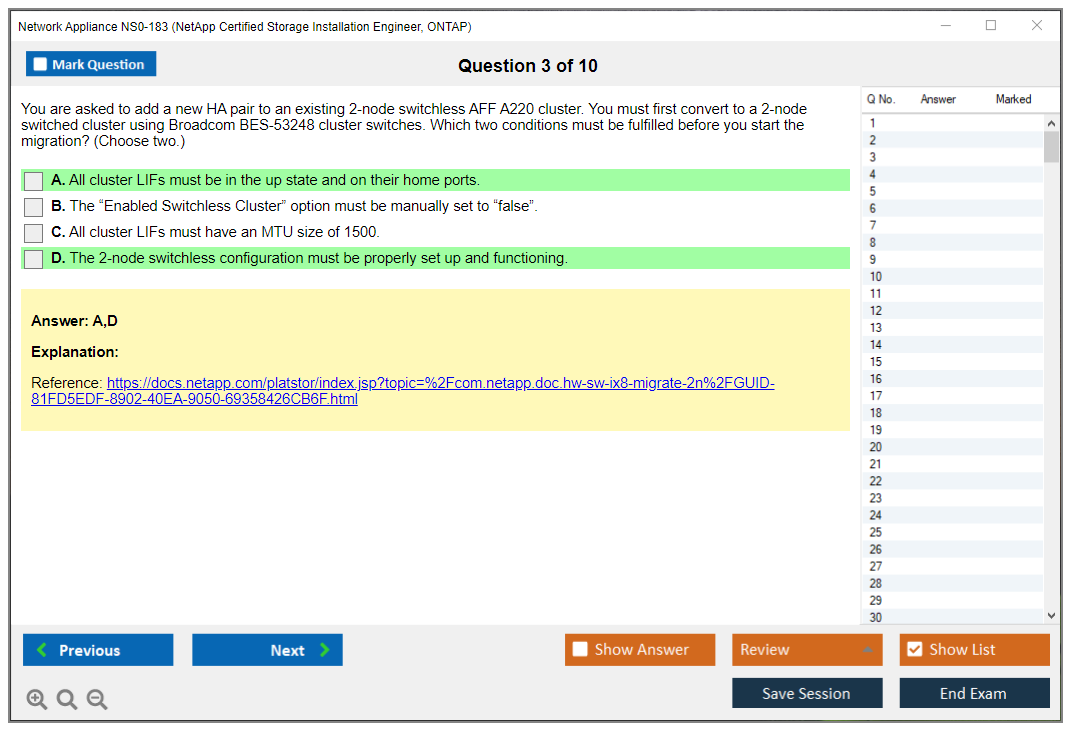Click the End Exam button
The width and height of the screenshot is (1075, 735).
tap(974, 693)
